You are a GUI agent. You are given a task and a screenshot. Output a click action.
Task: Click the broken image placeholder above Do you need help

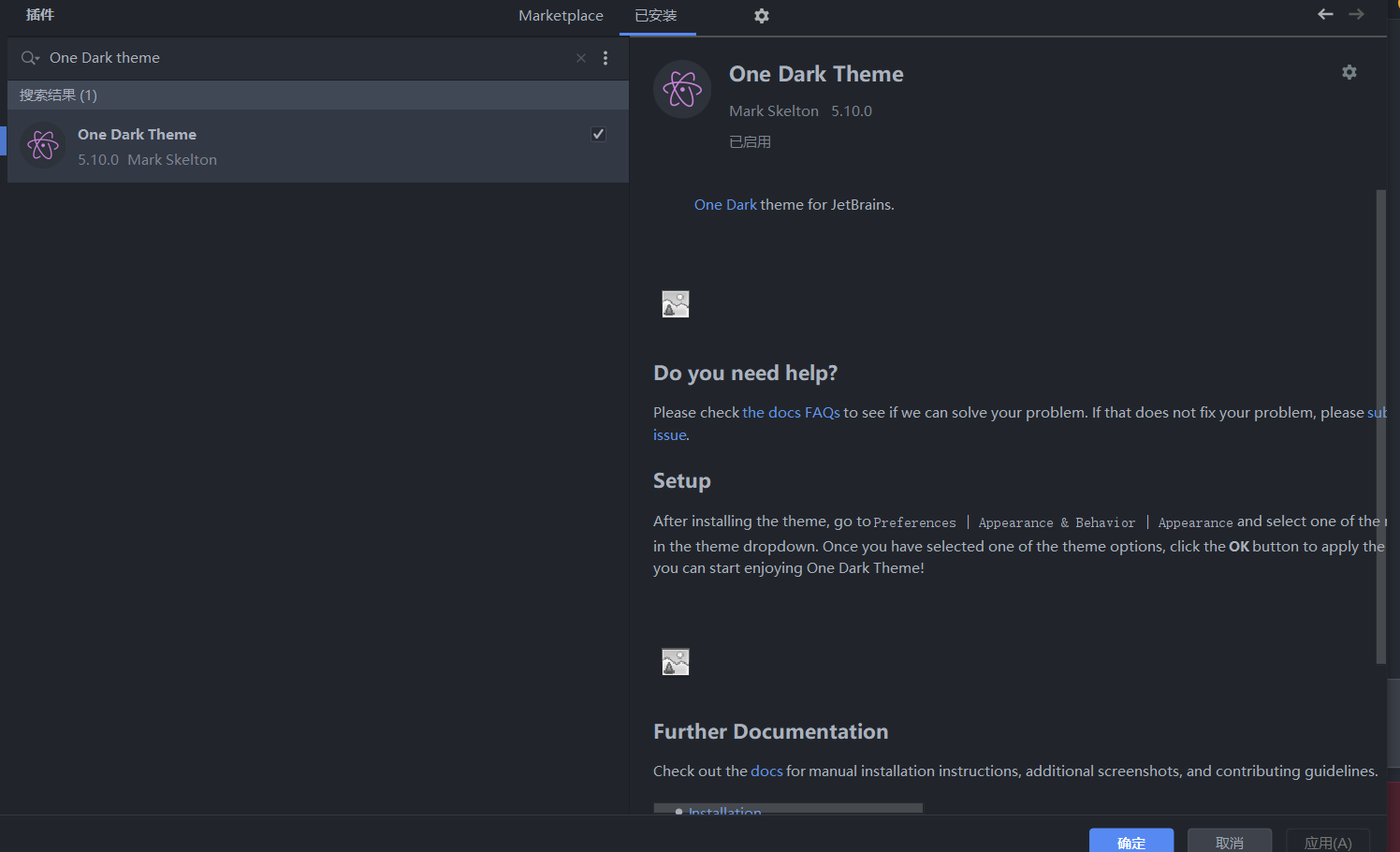point(676,304)
